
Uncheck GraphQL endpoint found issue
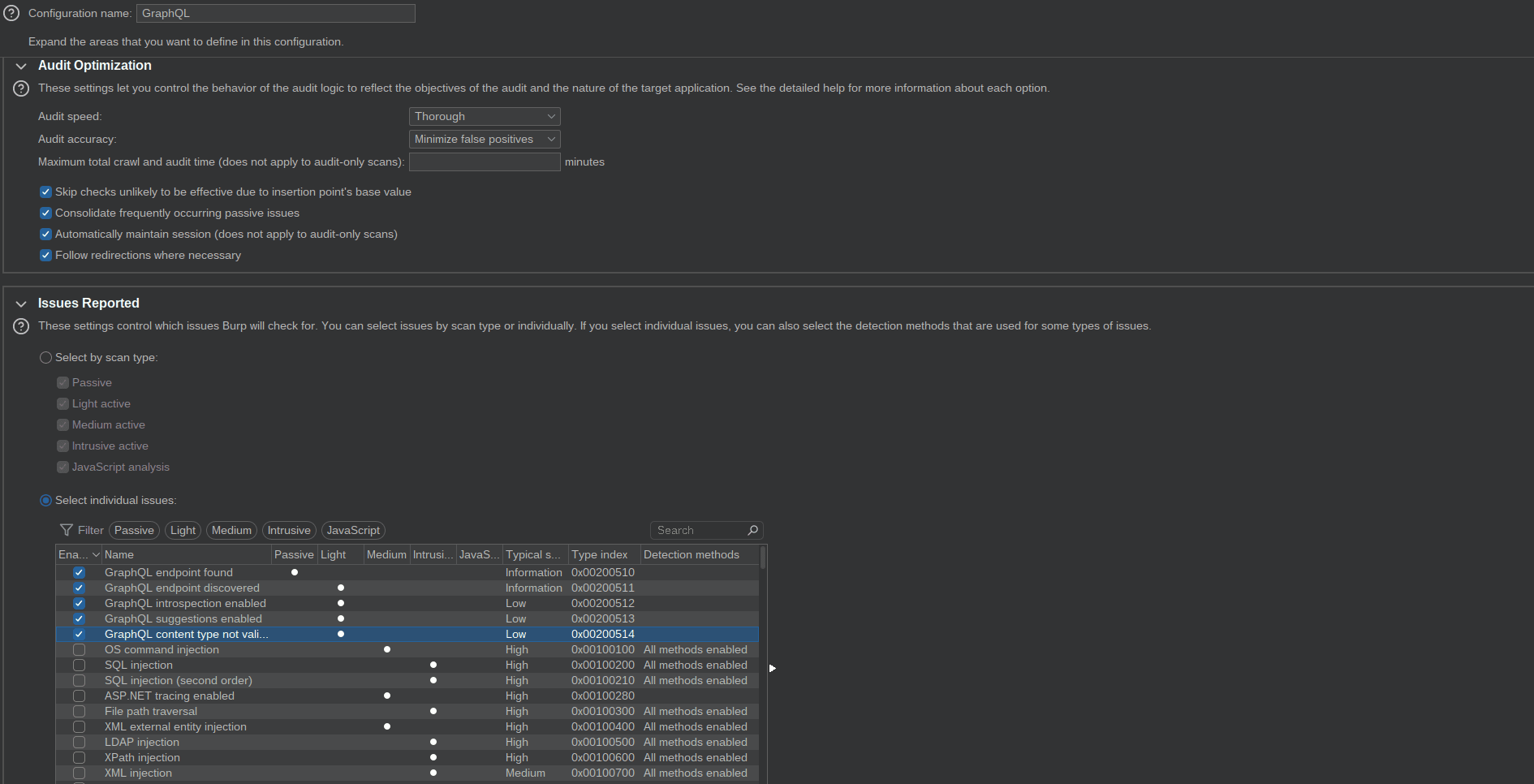click(79, 573)
